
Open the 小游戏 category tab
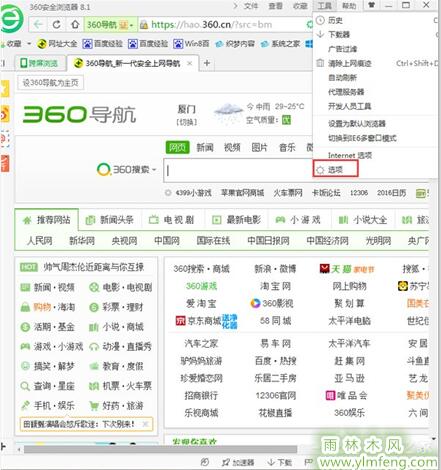pyautogui.click(x=298, y=220)
